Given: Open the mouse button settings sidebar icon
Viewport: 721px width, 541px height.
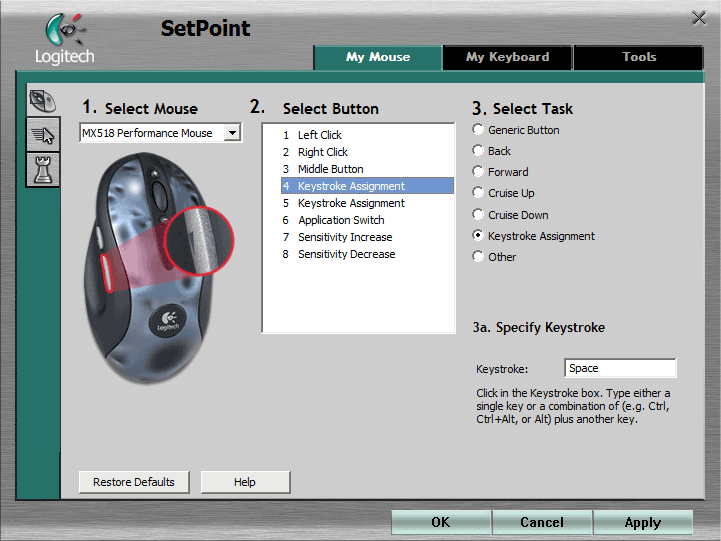Looking at the screenshot, I should point(42,101).
